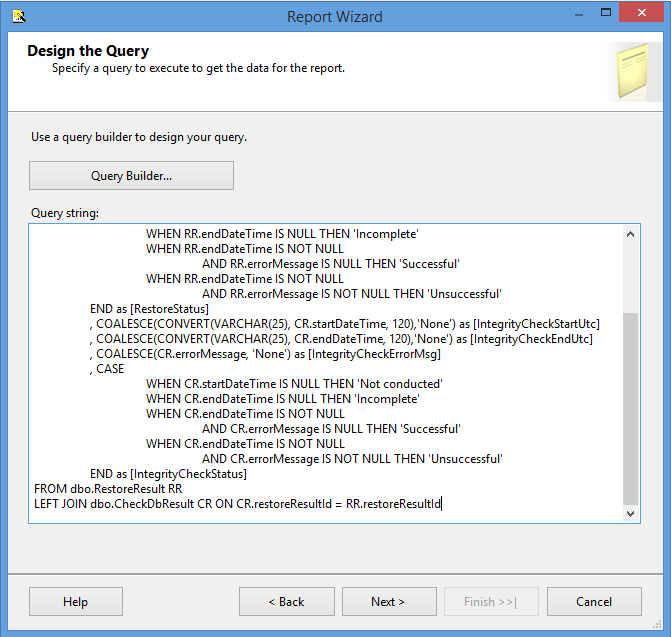Click the greyed-out Finish button

point(490,602)
